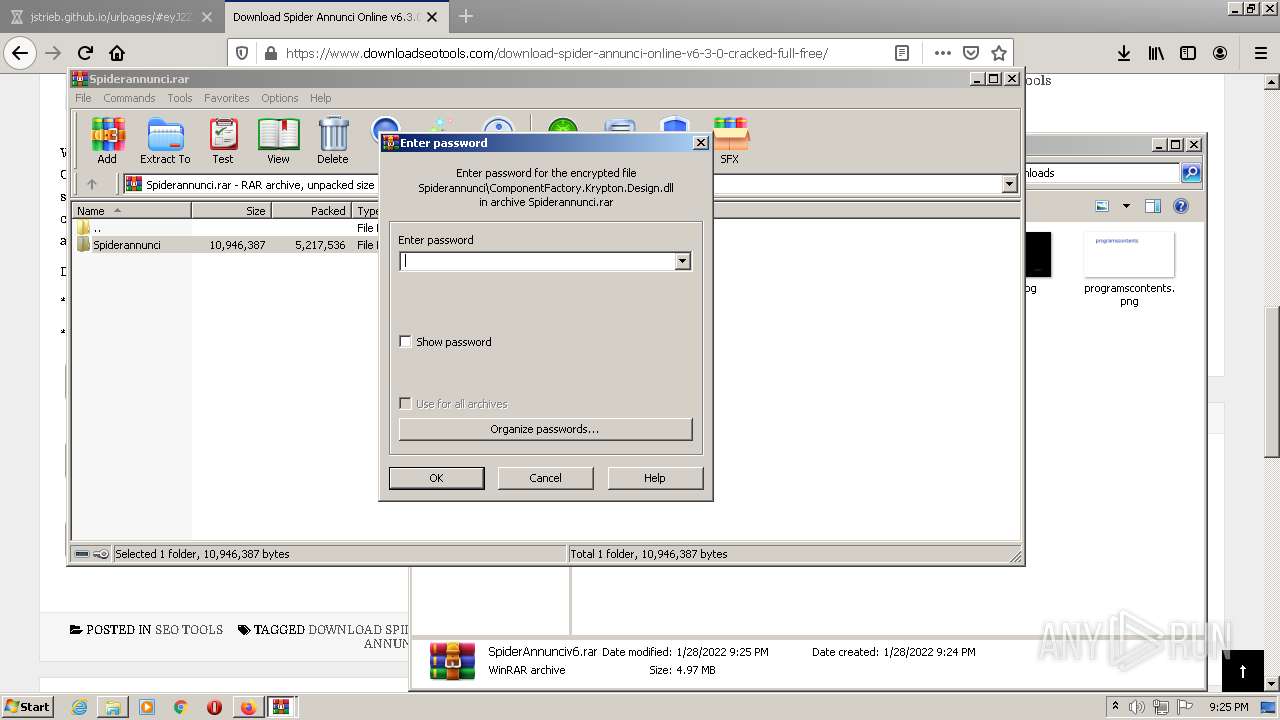Open the Options menu in WinRAR
The image size is (1280, 720).
point(280,98)
